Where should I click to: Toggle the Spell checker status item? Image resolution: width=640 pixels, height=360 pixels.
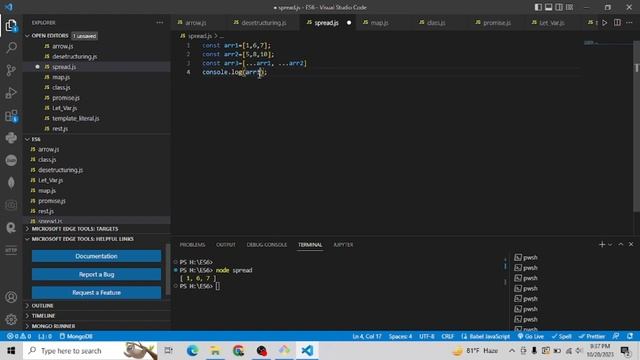coord(562,336)
